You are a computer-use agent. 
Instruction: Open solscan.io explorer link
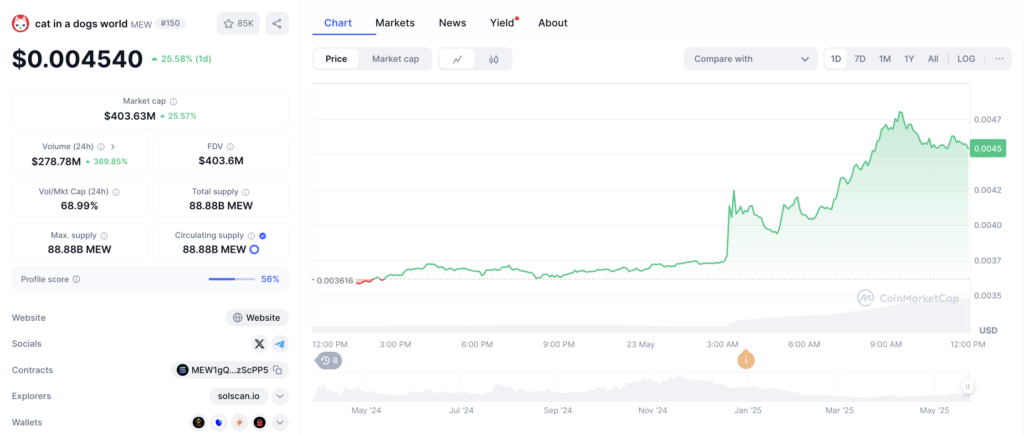click(238, 396)
